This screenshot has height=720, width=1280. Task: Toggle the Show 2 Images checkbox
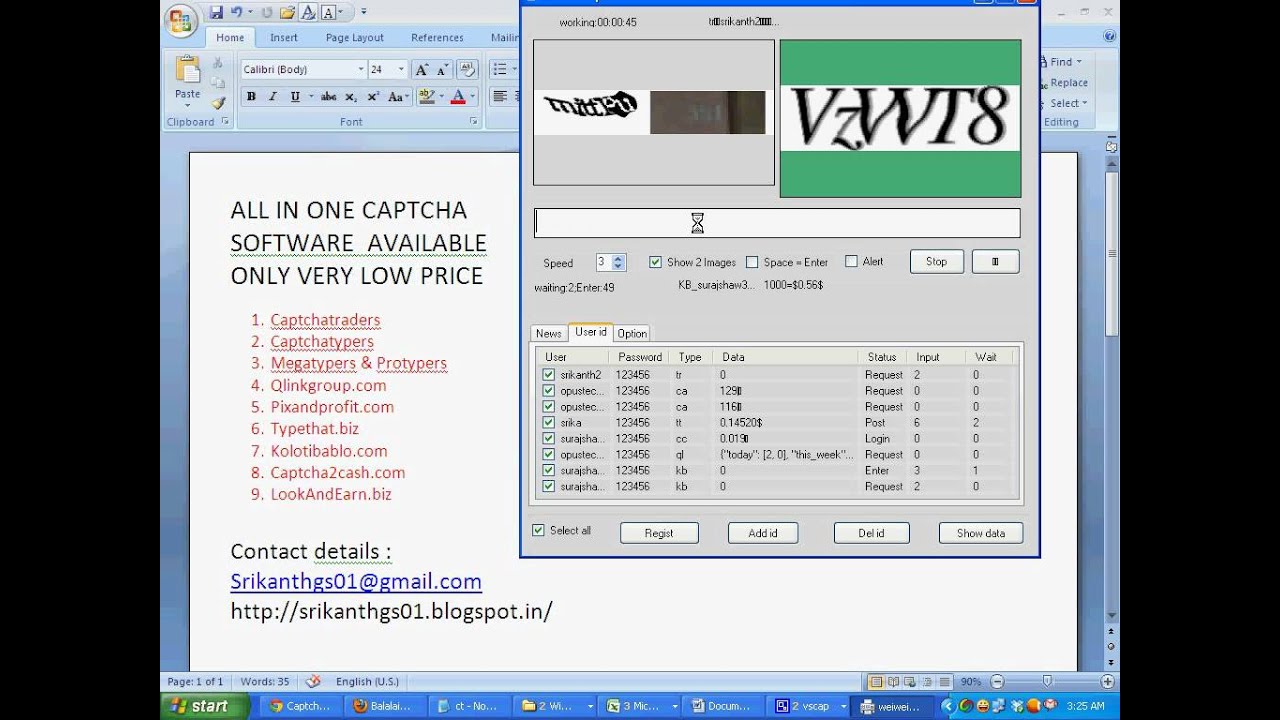(x=655, y=262)
